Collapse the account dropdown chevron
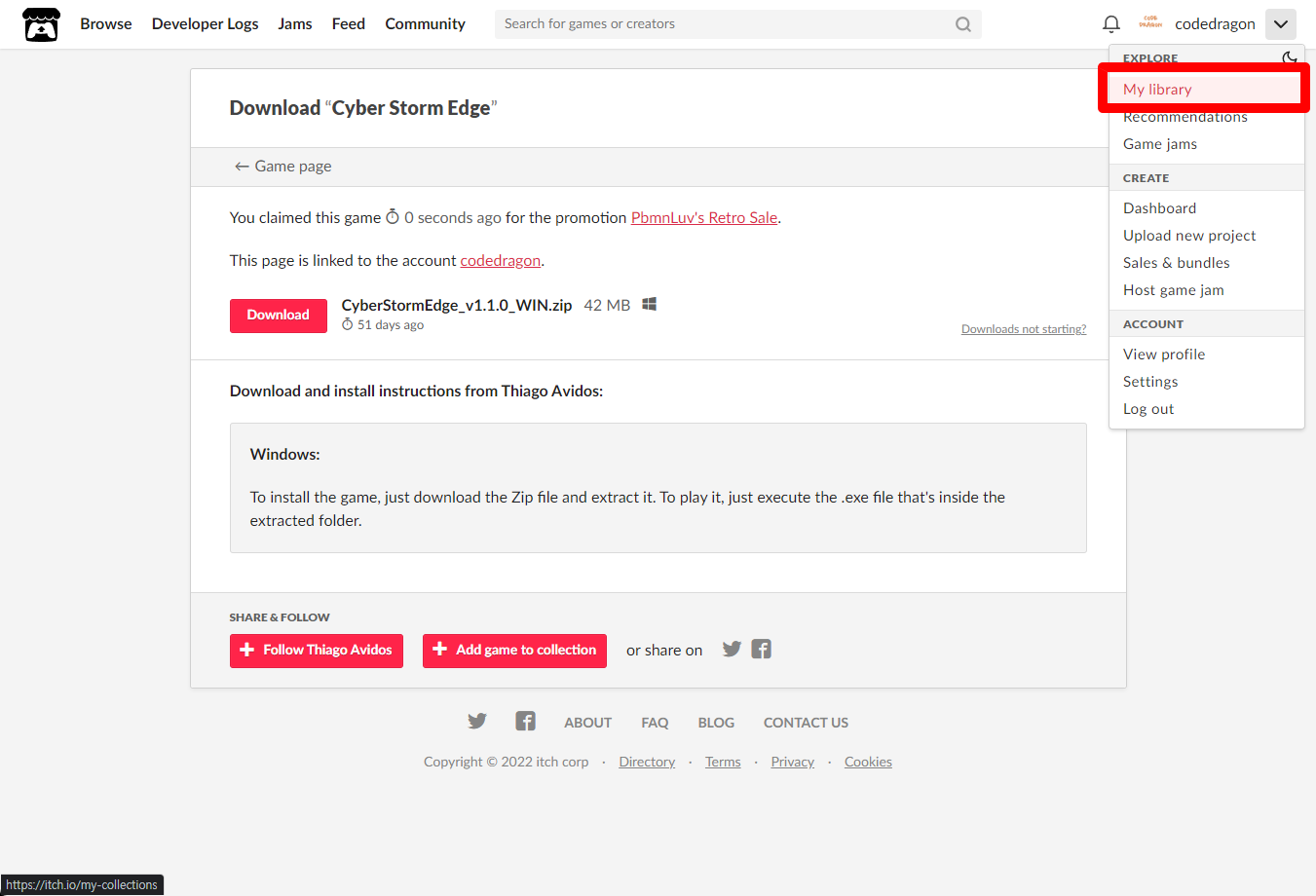 (x=1281, y=24)
